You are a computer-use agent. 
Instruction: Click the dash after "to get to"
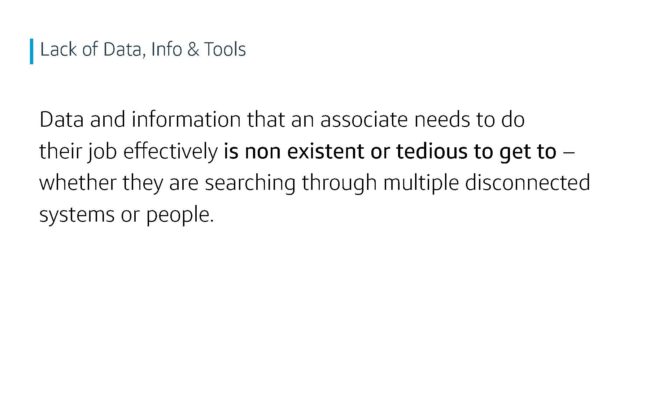tap(569, 152)
